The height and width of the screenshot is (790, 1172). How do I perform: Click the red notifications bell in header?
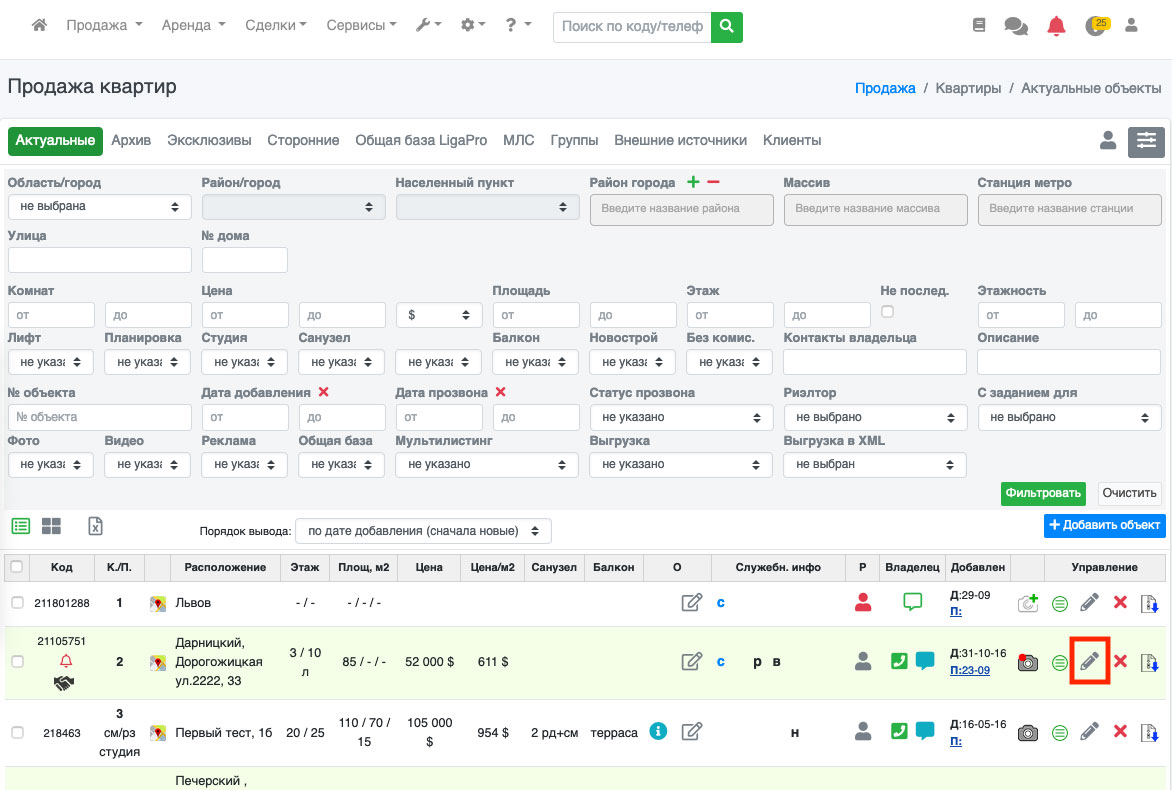(1056, 26)
